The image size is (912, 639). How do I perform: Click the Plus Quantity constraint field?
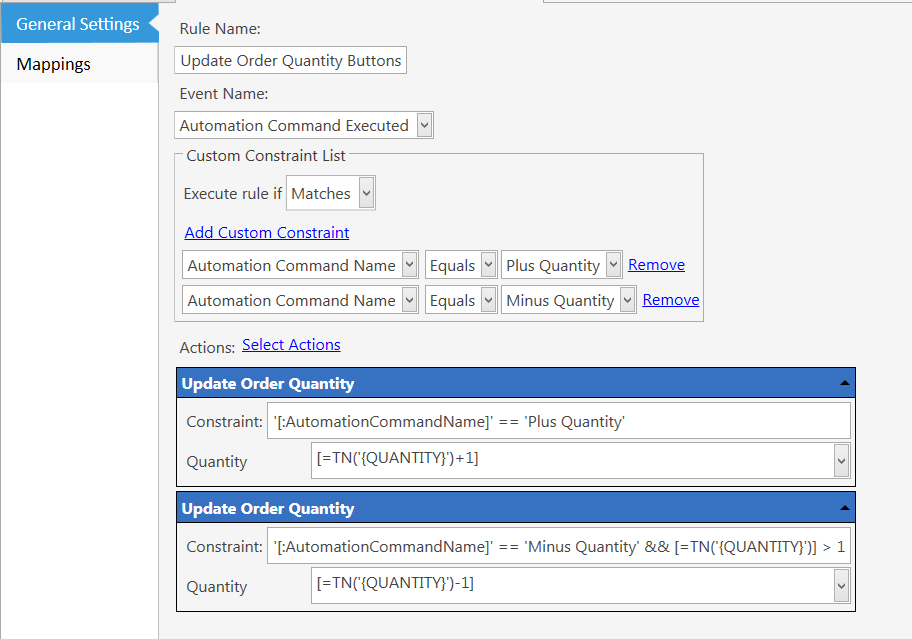point(559,421)
